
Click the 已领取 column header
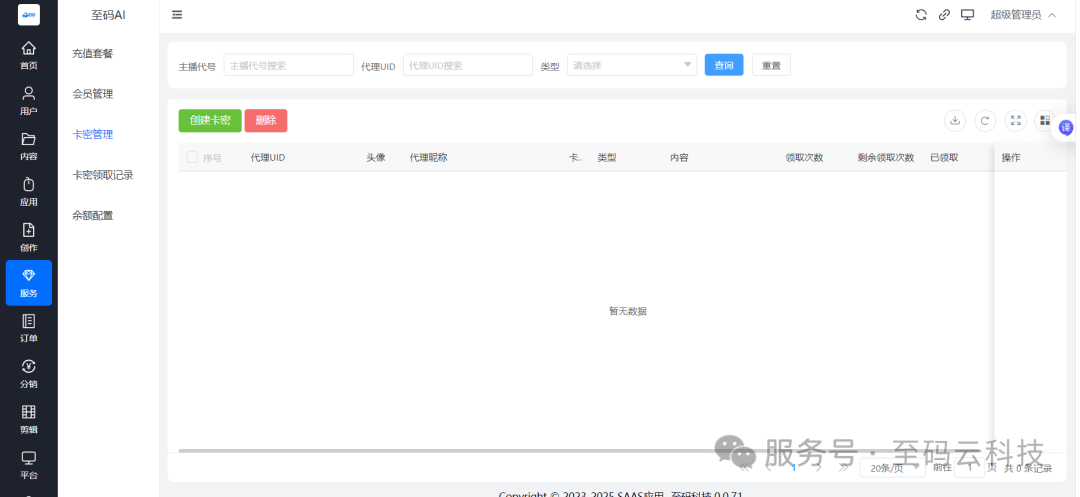[x=944, y=158]
